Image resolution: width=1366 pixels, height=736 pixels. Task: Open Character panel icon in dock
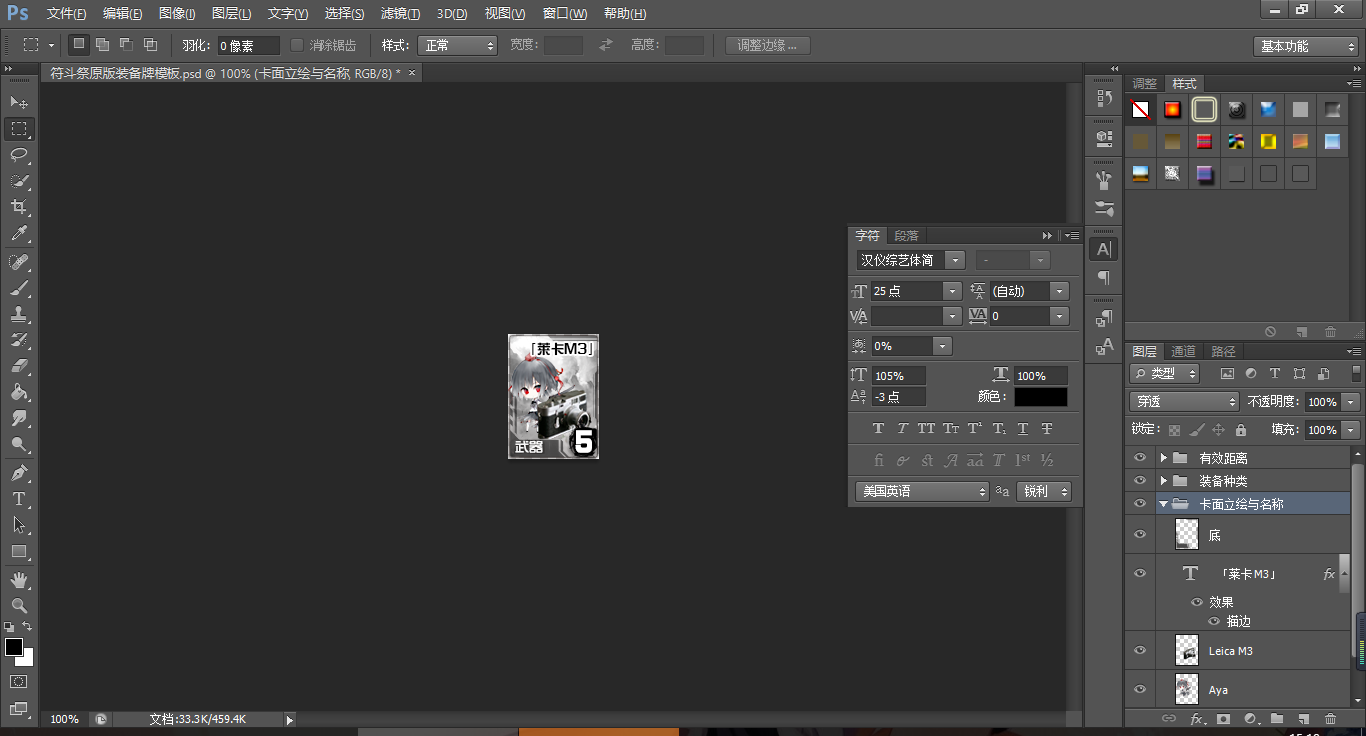1104,249
